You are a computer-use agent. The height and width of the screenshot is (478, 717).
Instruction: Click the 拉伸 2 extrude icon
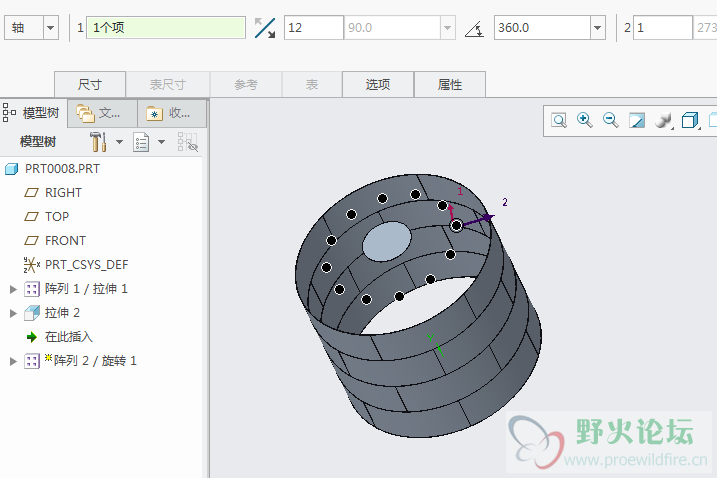[32, 313]
